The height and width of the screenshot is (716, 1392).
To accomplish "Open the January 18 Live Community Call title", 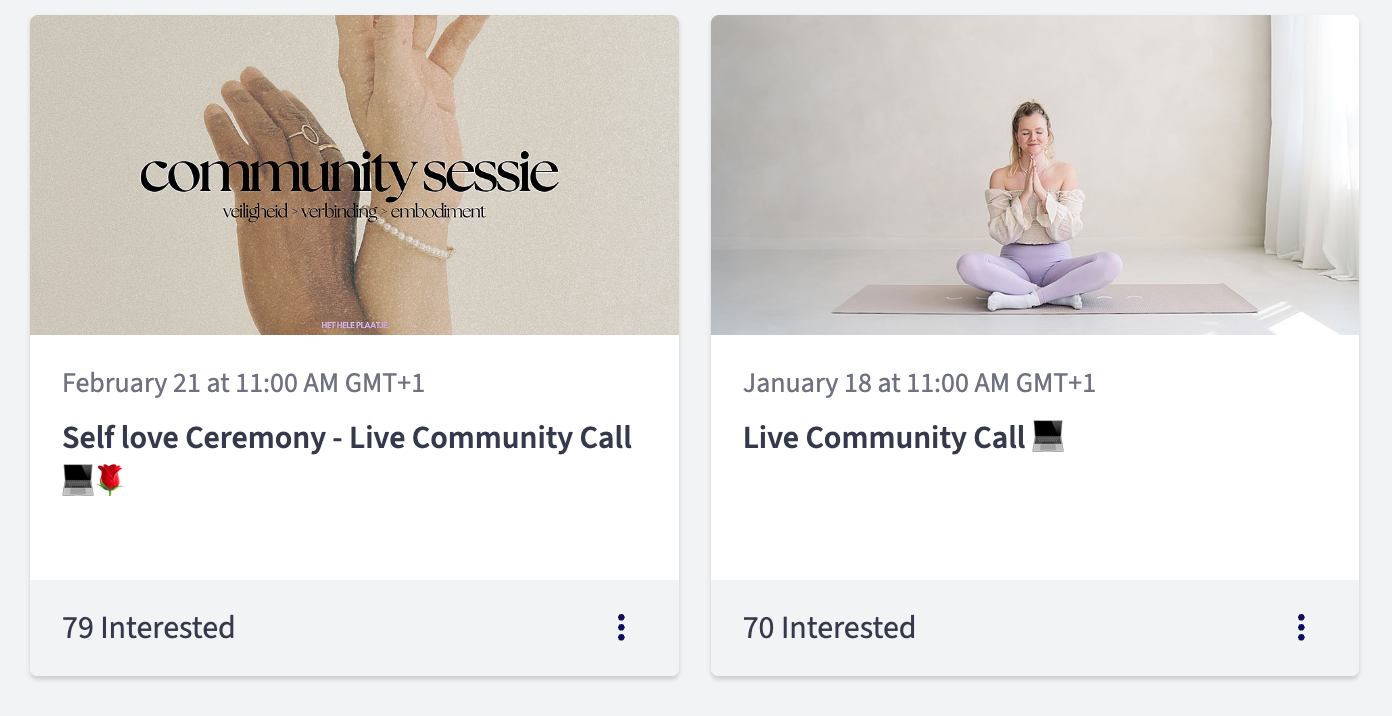I will (884, 438).
